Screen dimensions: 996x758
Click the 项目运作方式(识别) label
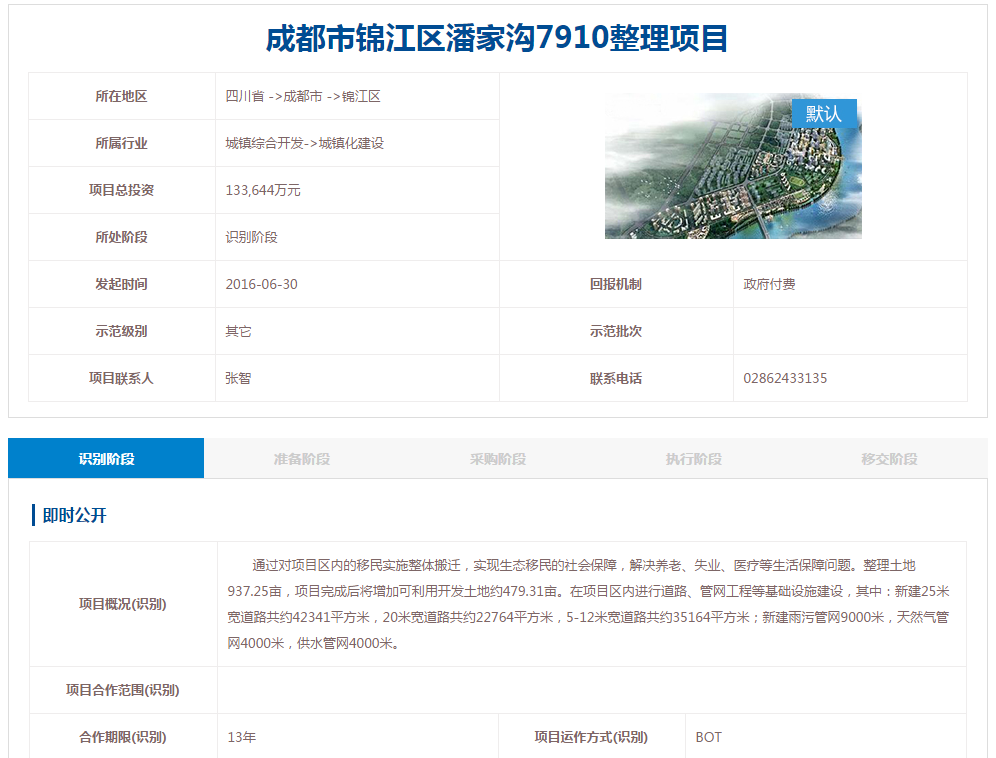(x=591, y=737)
